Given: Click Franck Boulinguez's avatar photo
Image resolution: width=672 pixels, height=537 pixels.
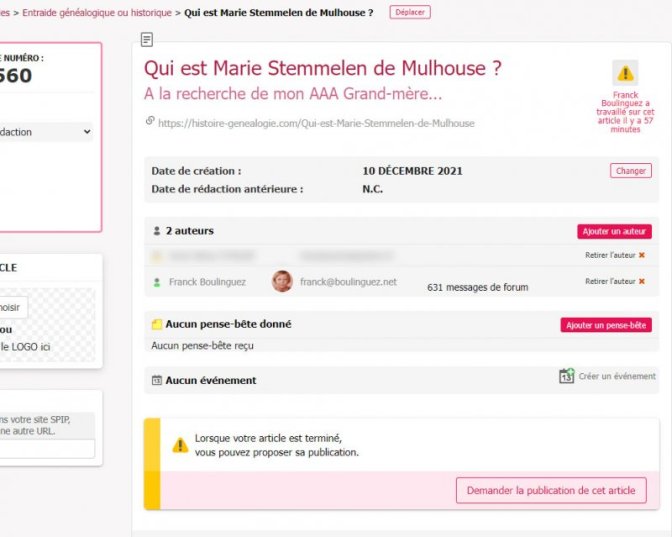Looking at the screenshot, I should tap(282, 281).
